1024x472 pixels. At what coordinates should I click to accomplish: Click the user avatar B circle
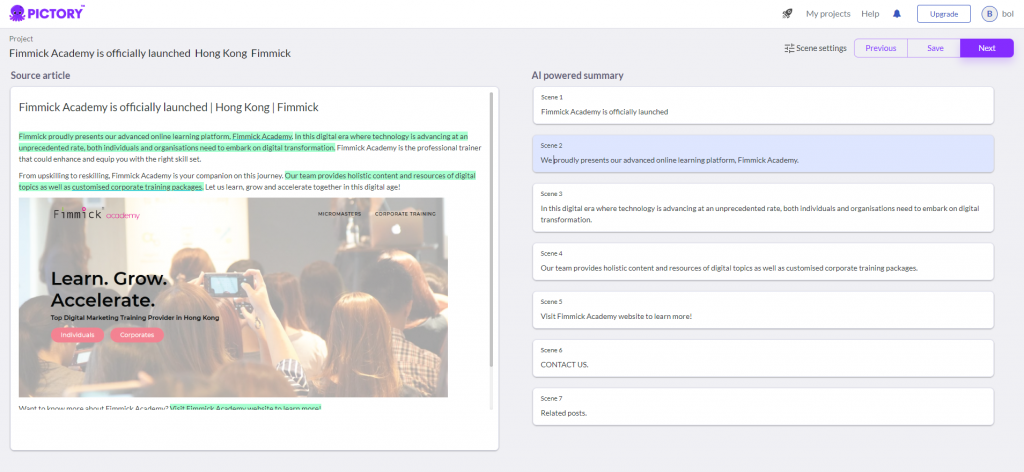coord(989,14)
